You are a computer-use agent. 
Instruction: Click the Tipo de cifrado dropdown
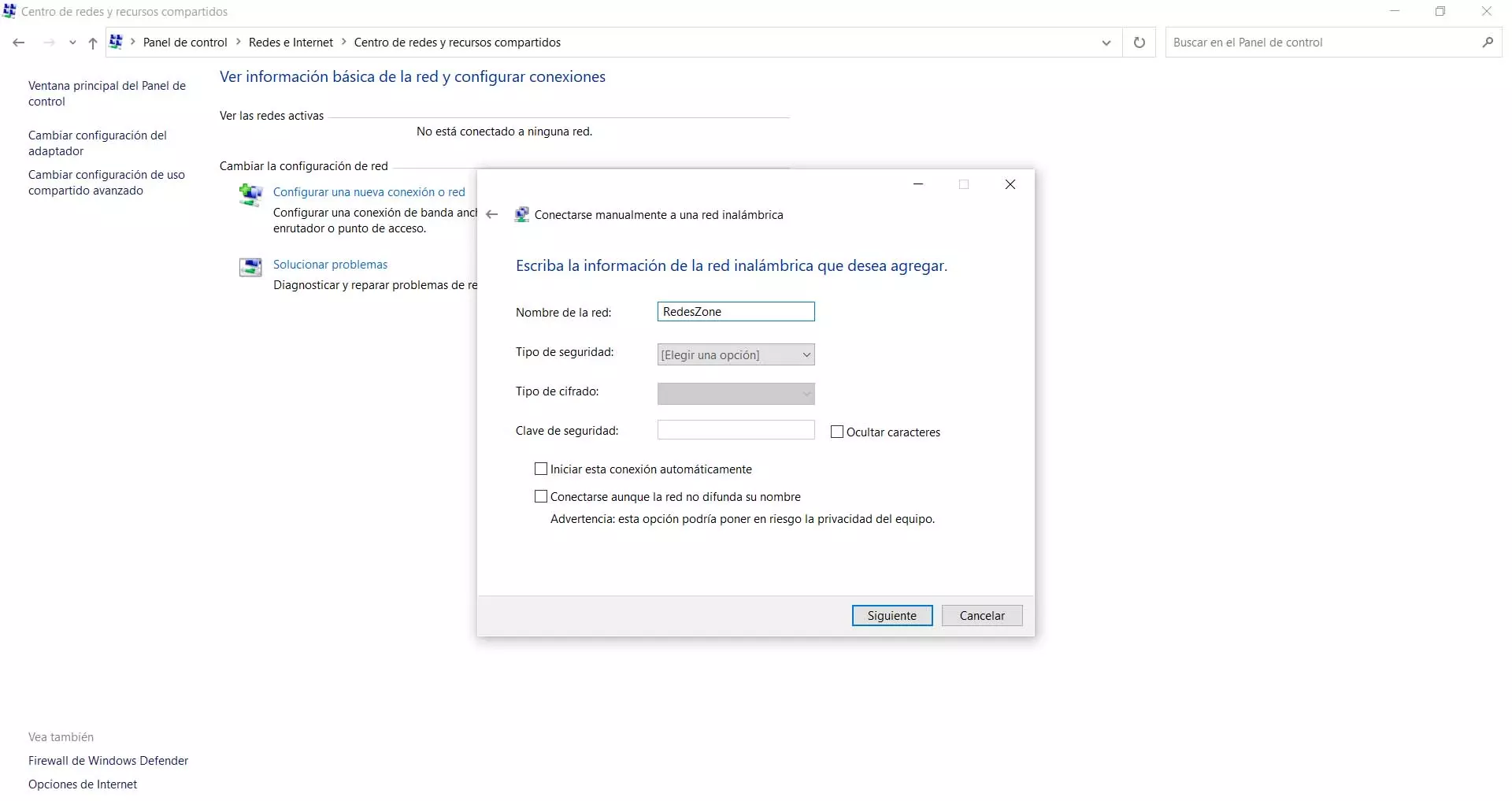(736, 393)
